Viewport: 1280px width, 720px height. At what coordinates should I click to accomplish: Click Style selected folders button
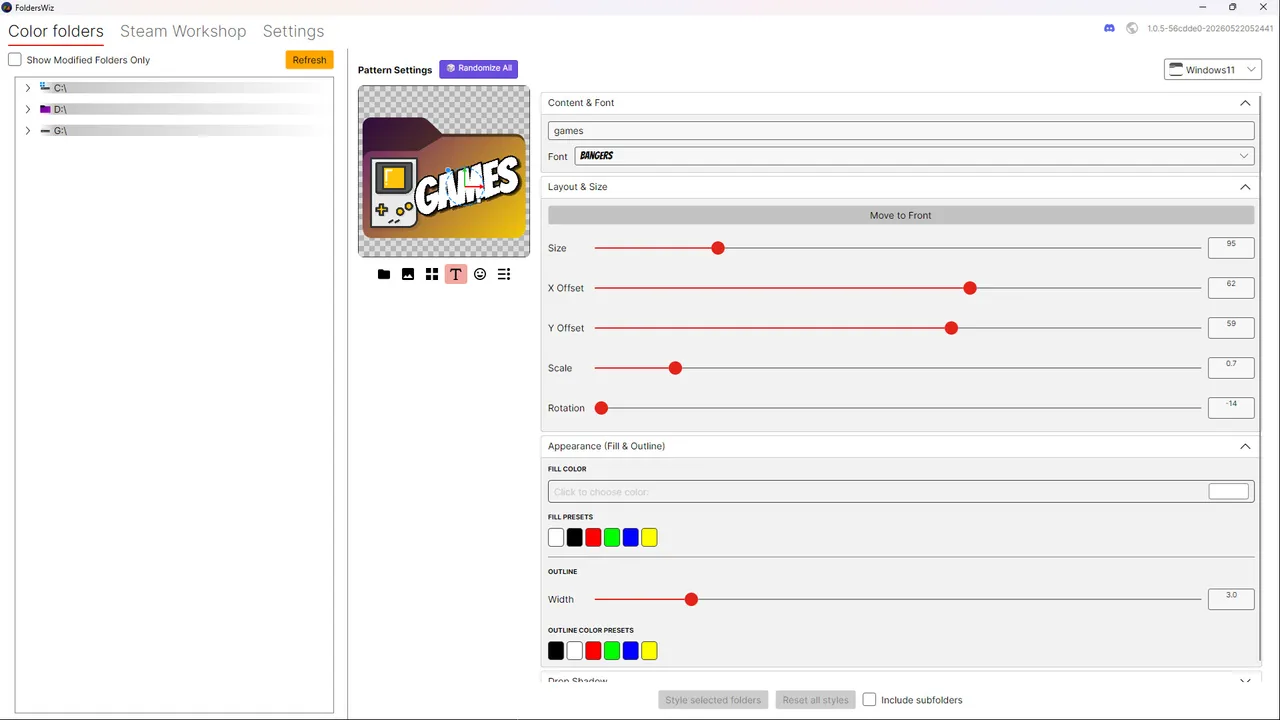pyautogui.click(x=713, y=700)
